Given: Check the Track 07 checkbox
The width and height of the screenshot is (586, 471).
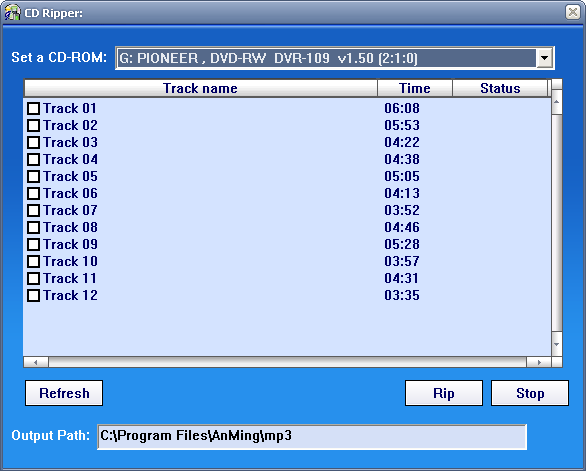Looking at the screenshot, I should pos(34,210).
